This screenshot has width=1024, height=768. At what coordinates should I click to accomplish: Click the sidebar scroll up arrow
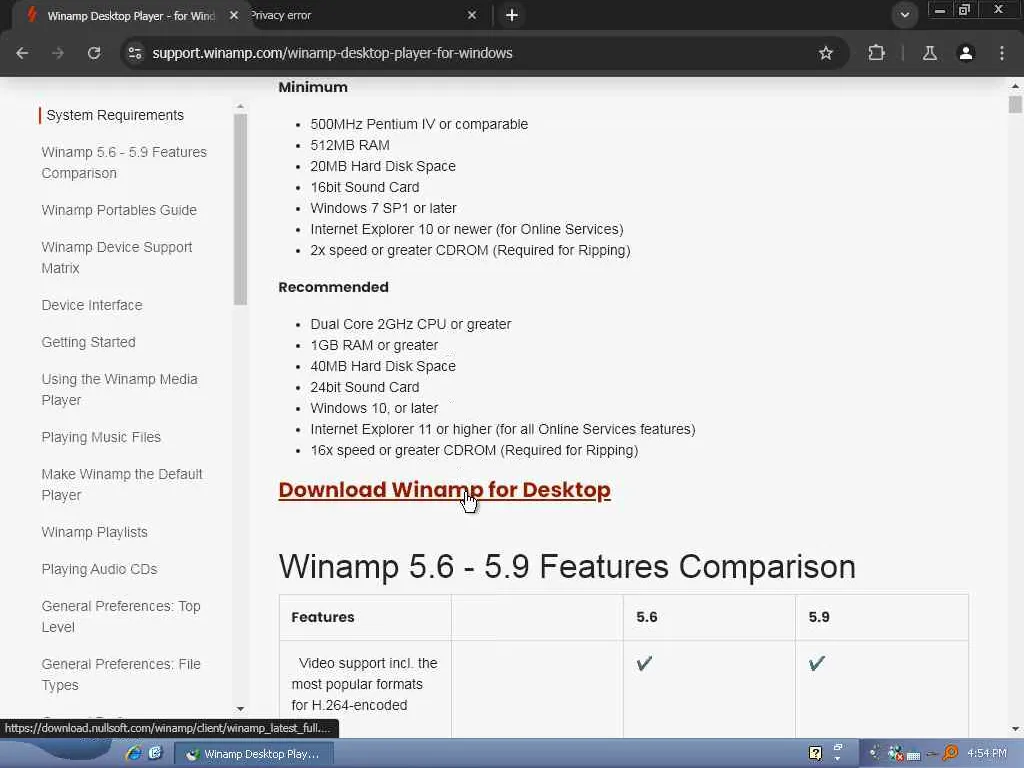tap(240, 106)
